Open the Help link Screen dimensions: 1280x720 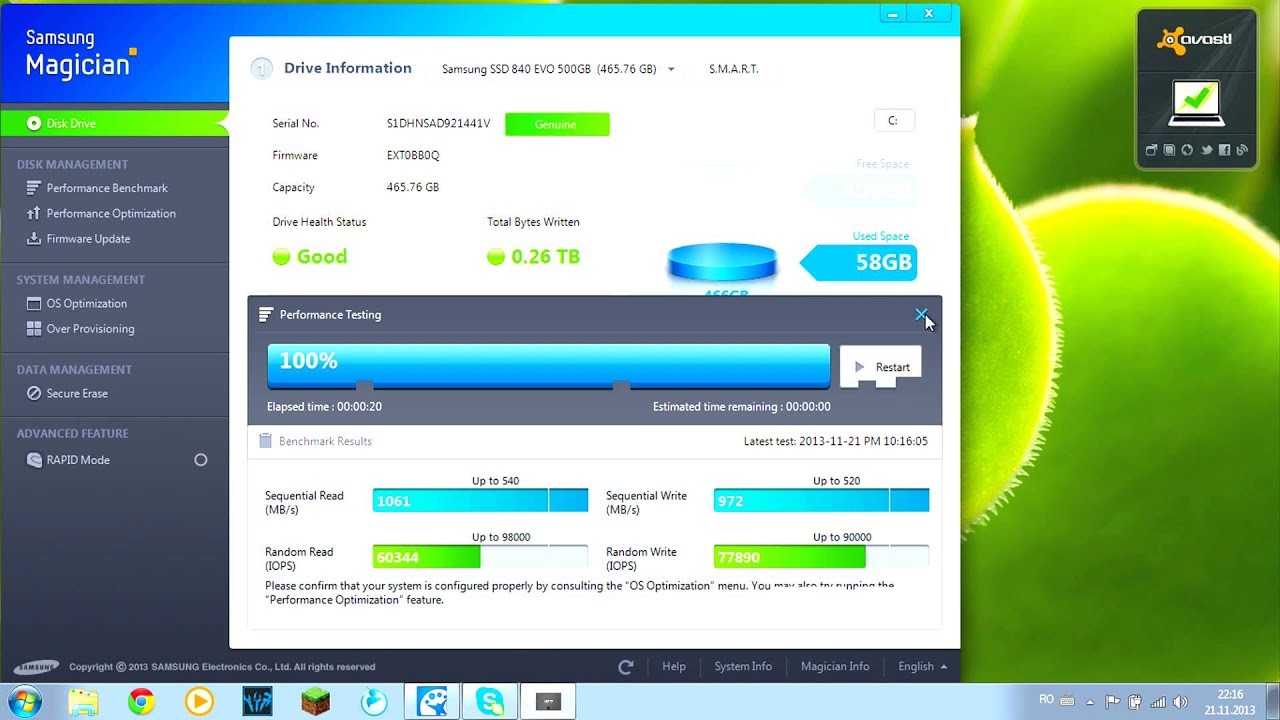click(x=674, y=667)
